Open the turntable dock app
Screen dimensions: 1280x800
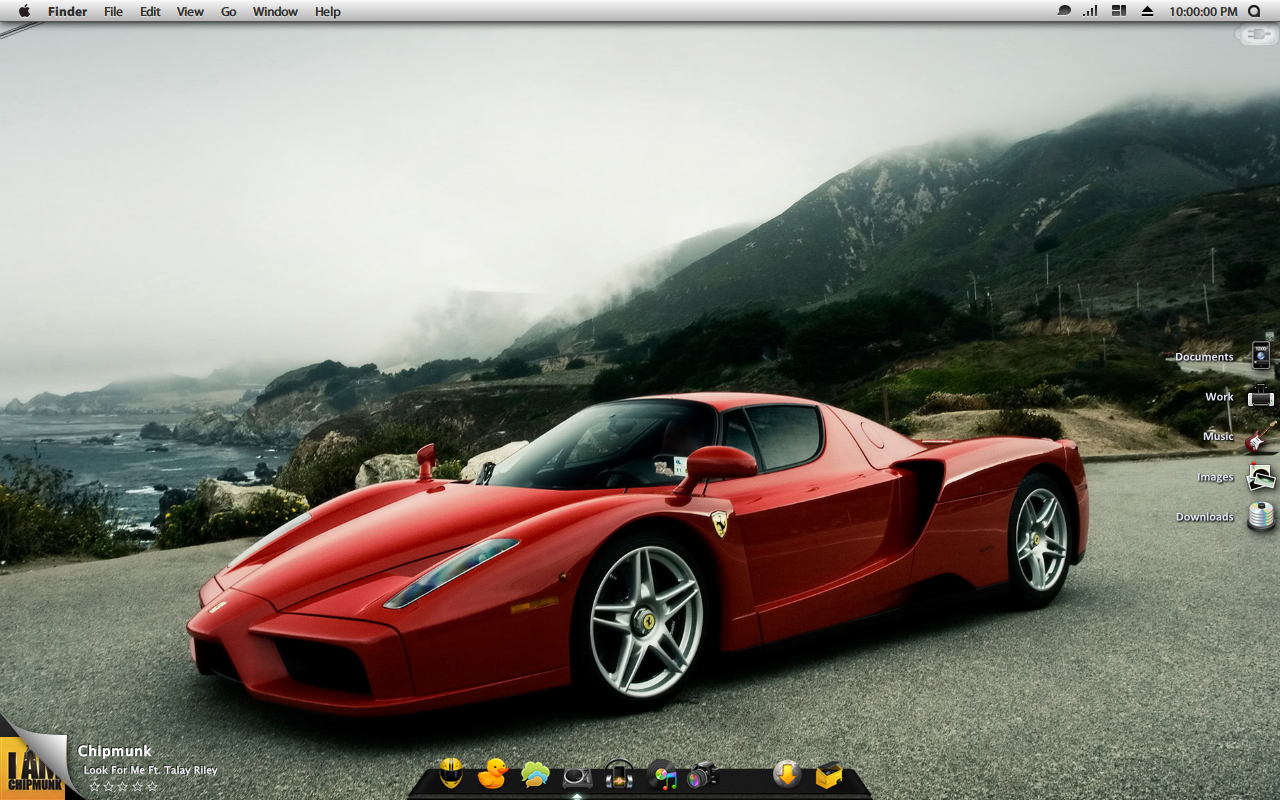coord(577,777)
